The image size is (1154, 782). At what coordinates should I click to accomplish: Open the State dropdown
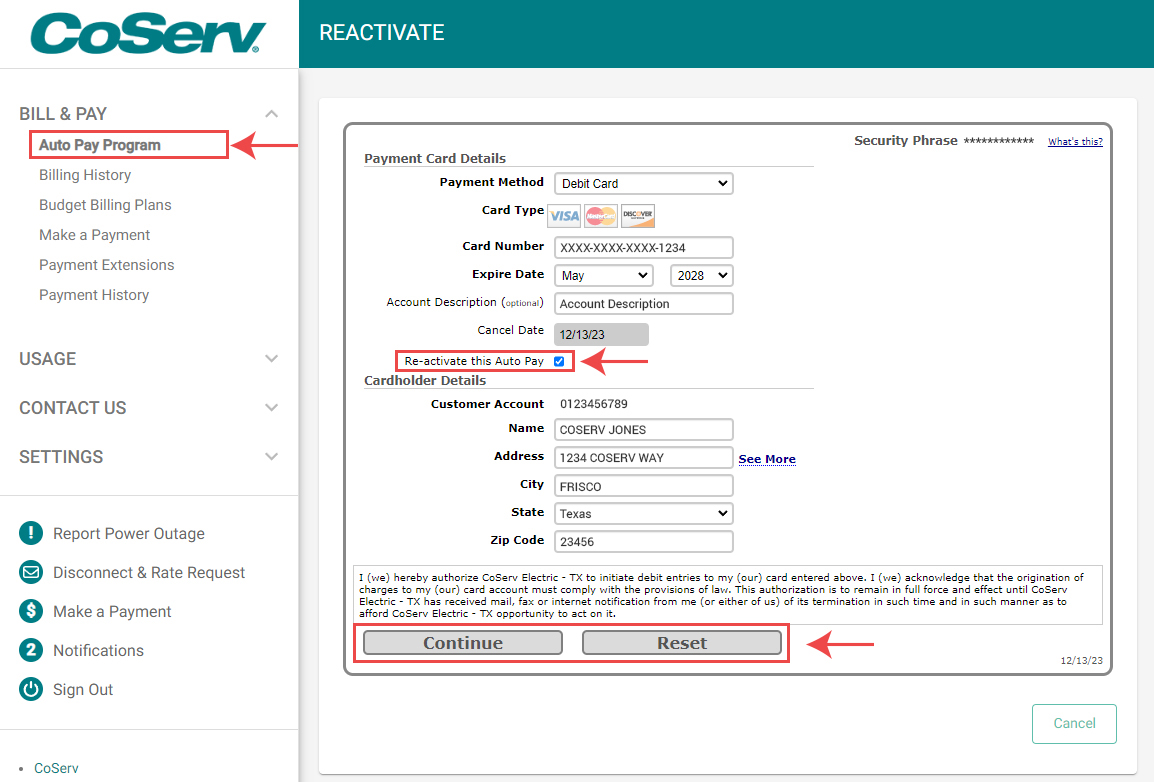tap(643, 513)
